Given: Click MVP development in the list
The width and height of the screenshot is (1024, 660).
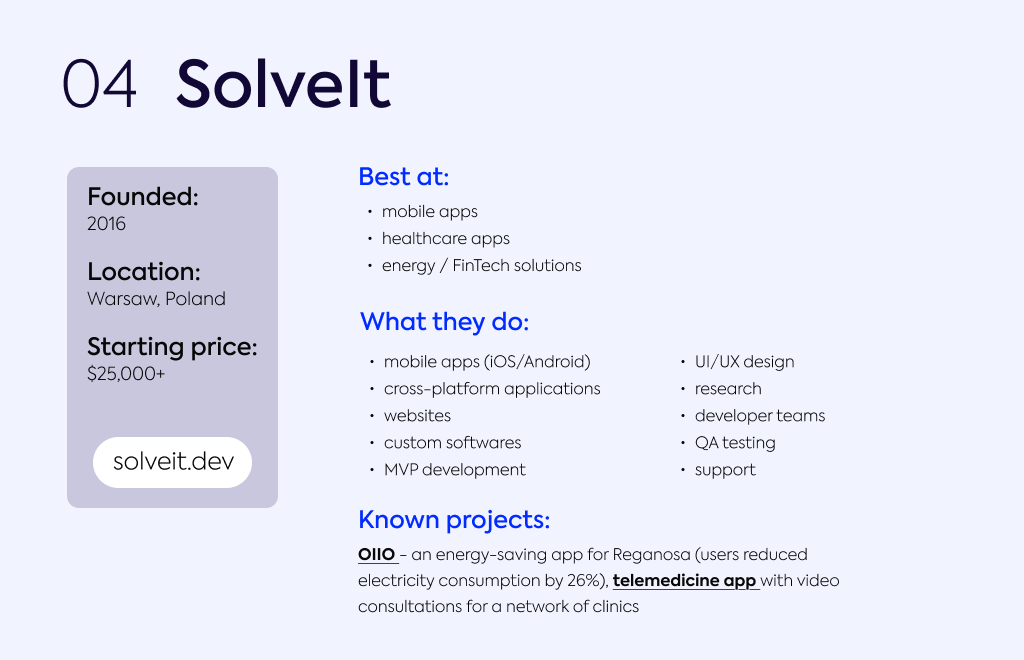Looking at the screenshot, I should [x=454, y=470].
